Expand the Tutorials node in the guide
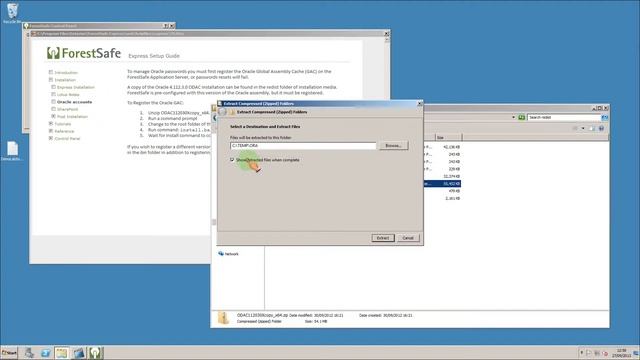The height and width of the screenshot is (360, 640). [x=51, y=124]
